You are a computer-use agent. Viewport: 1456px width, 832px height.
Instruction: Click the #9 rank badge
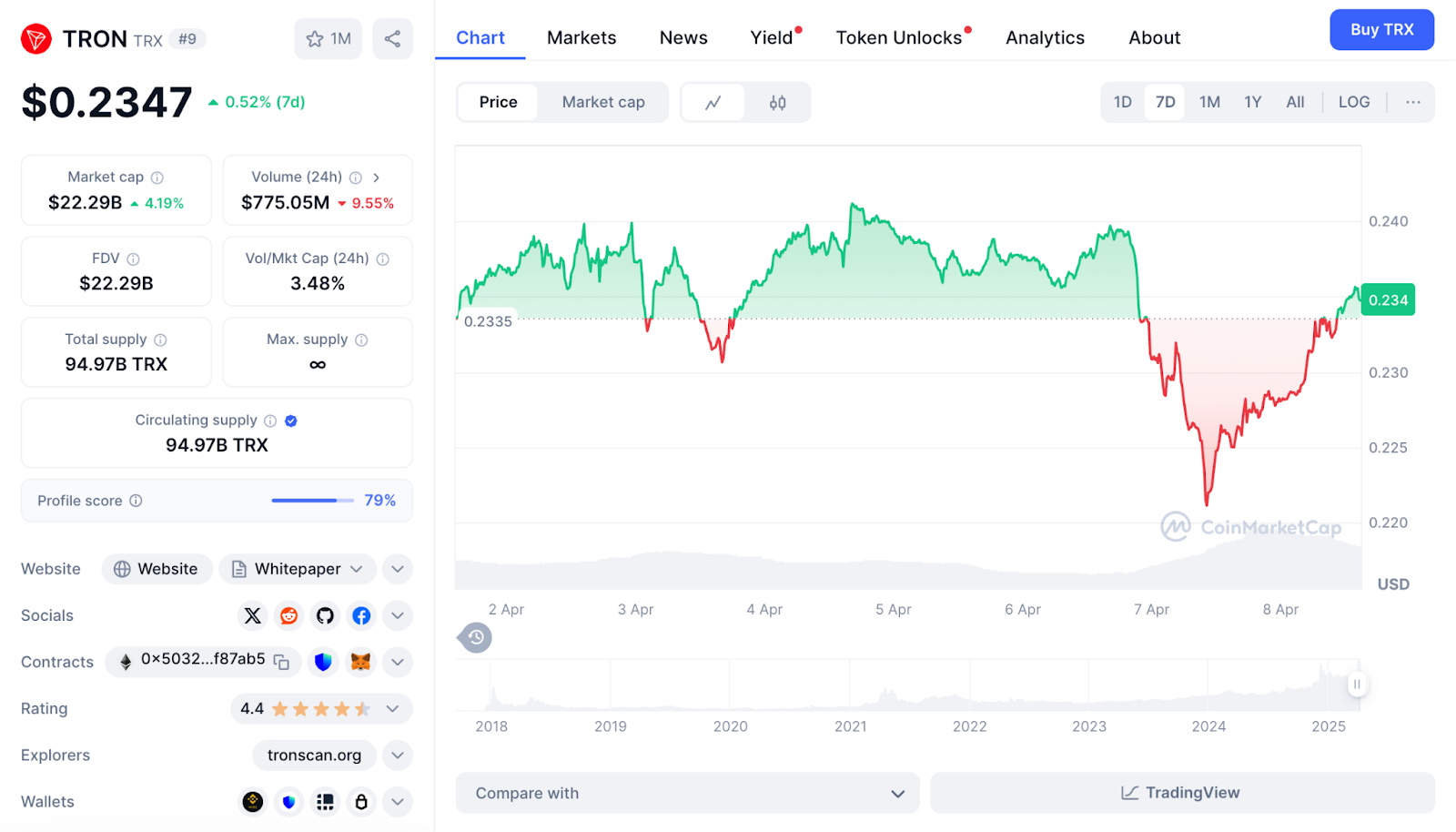pyautogui.click(x=187, y=39)
